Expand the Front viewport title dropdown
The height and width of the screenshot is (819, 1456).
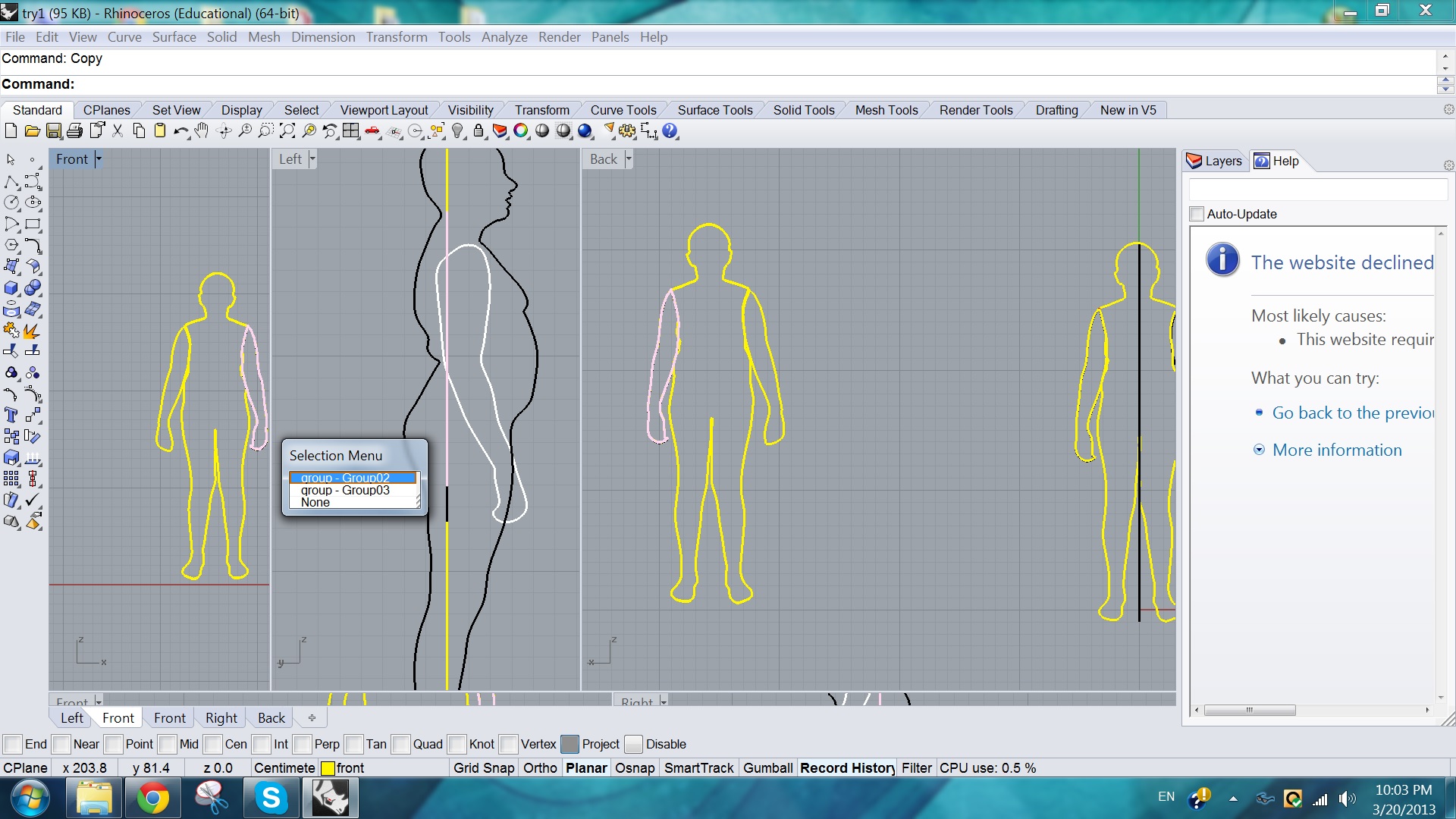tap(99, 159)
